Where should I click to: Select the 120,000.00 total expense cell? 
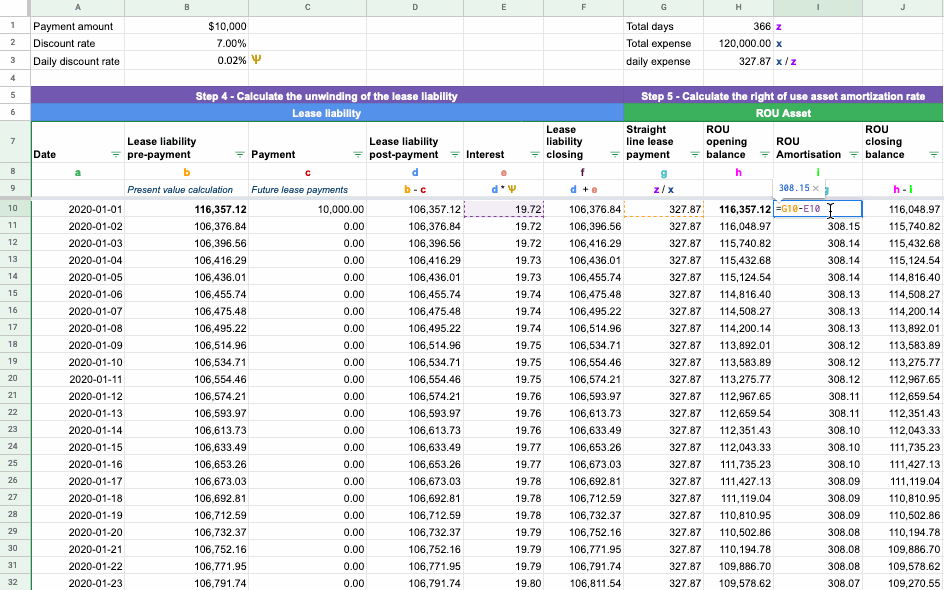(738, 43)
